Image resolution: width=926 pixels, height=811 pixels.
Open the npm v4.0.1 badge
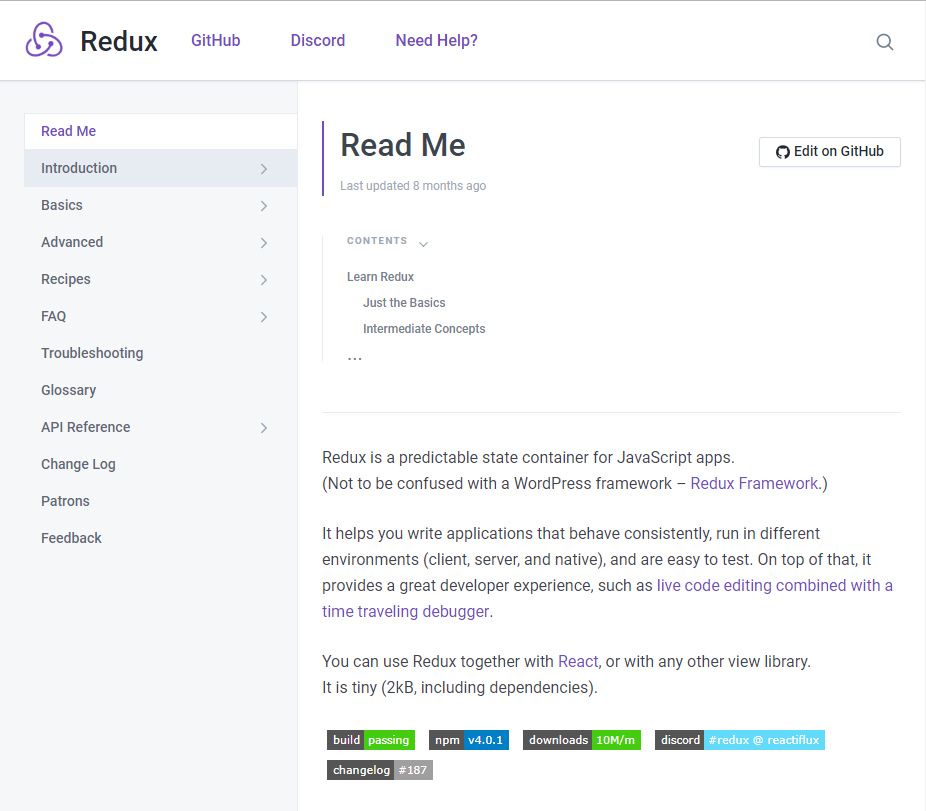pyautogui.click(x=469, y=740)
